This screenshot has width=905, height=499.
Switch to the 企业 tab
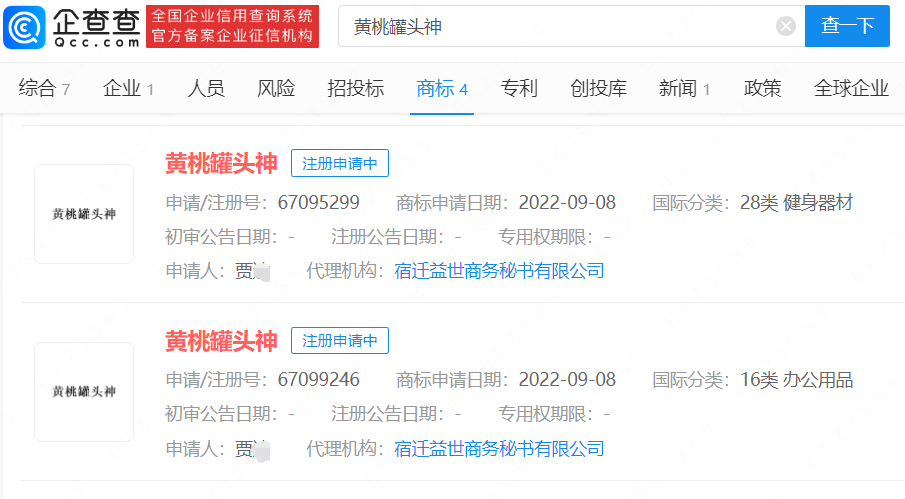tap(128, 89)
